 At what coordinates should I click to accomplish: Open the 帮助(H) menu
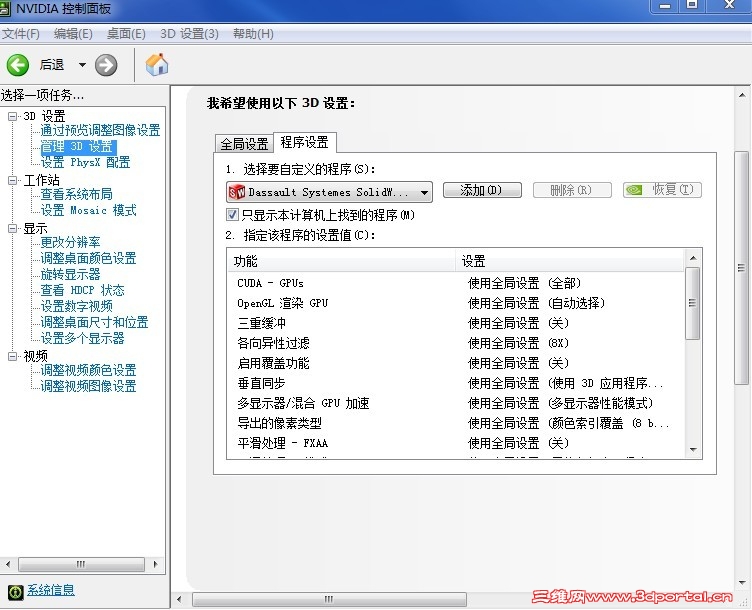pos(253,34)
